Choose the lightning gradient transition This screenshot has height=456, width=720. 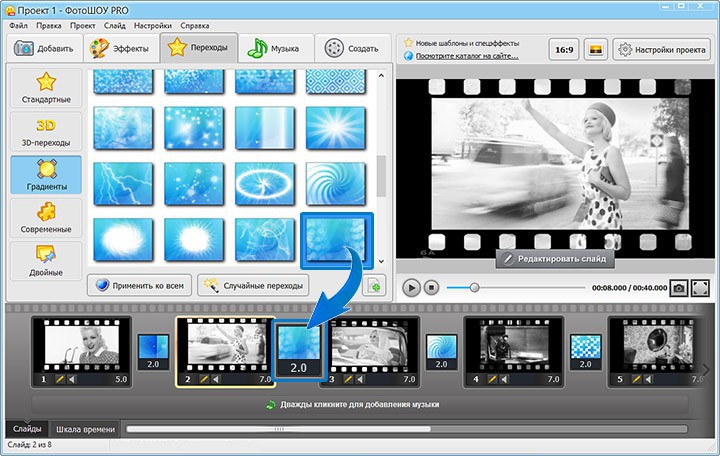pos(123,184)
